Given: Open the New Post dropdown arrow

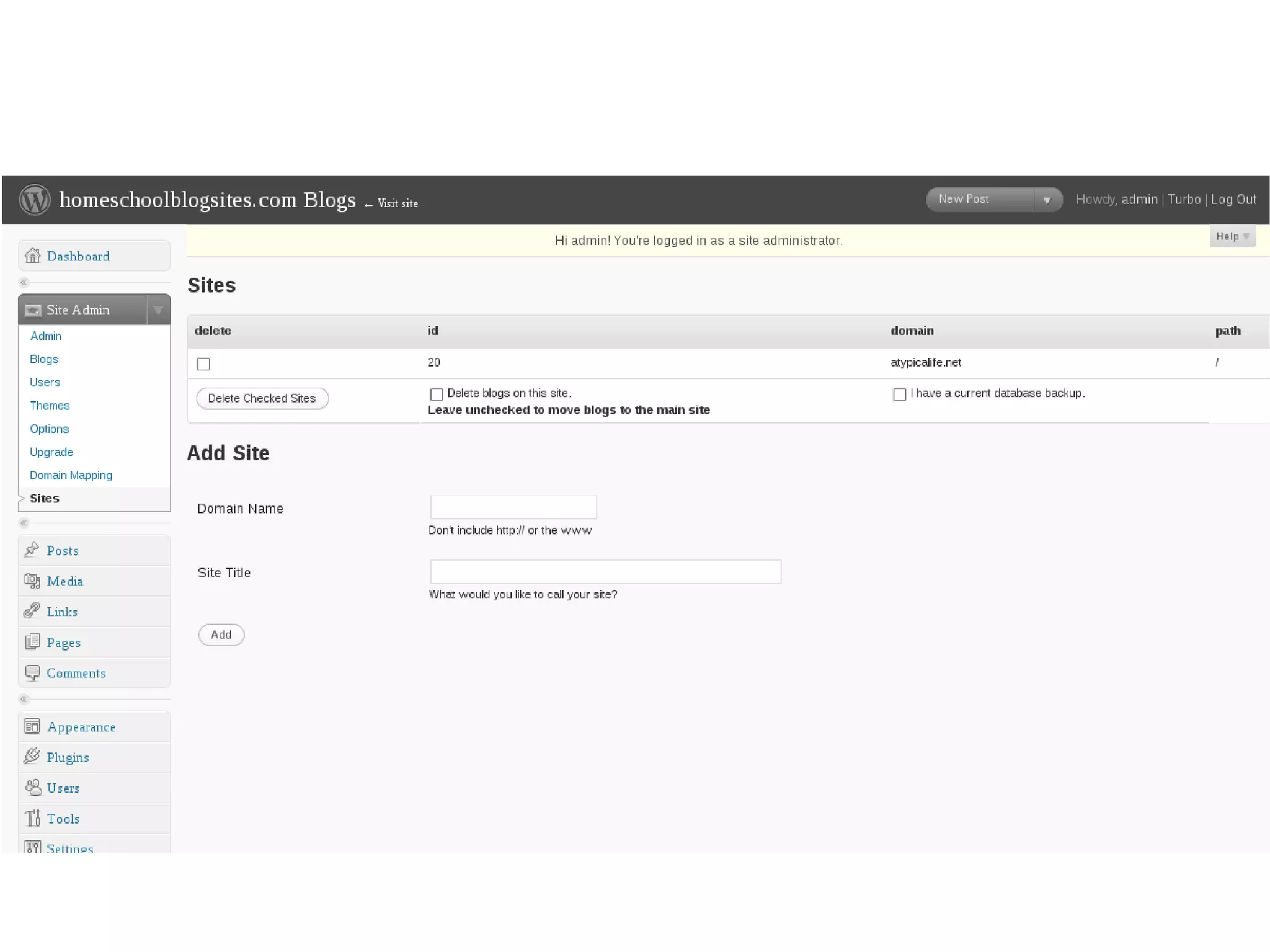Looking at the screenshot, I should pos(1047,200).
